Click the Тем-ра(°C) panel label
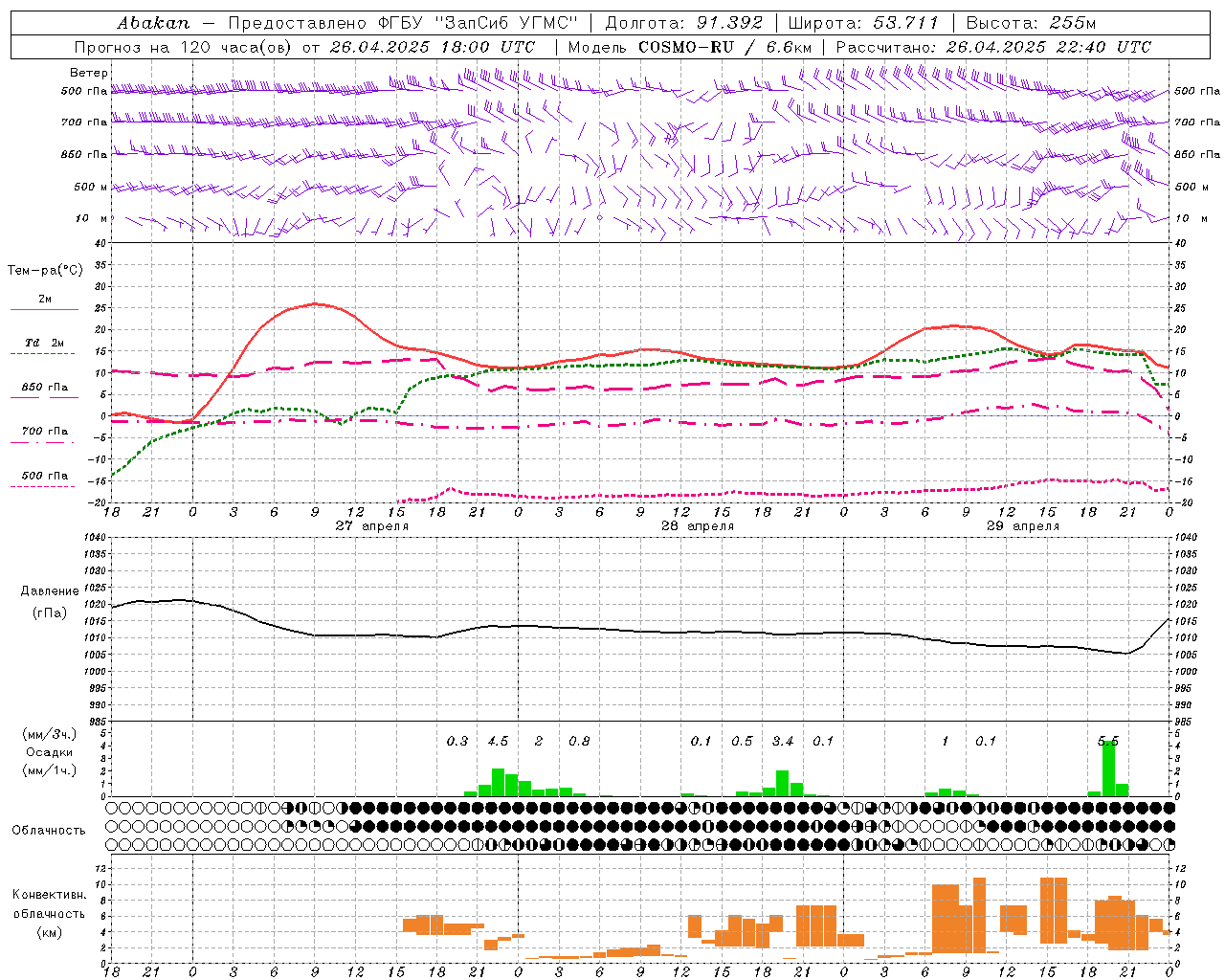The width and height of the screenshot is (1225, 980). 45,271
